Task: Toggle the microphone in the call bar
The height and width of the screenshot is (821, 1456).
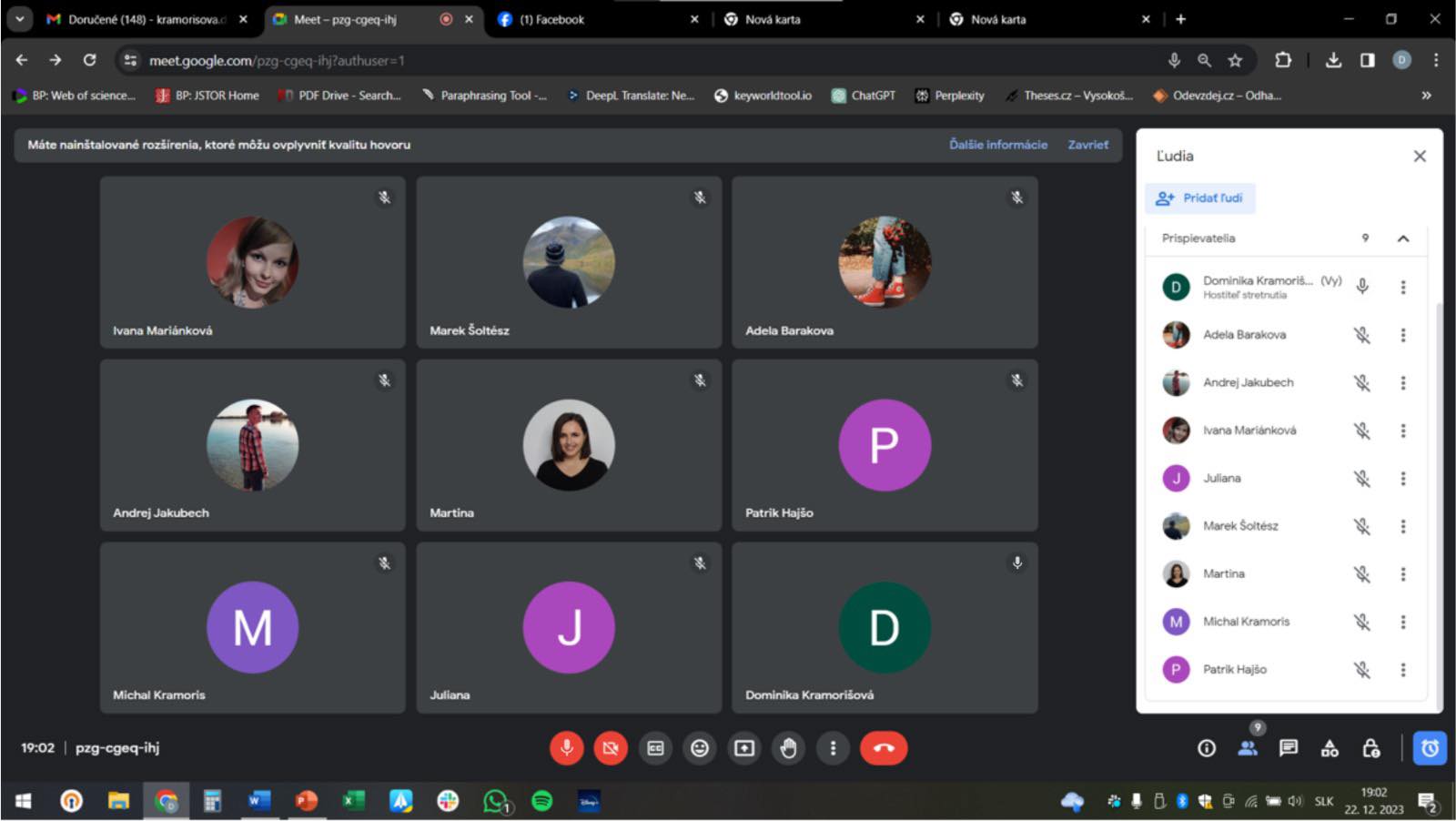Action: 566,748
